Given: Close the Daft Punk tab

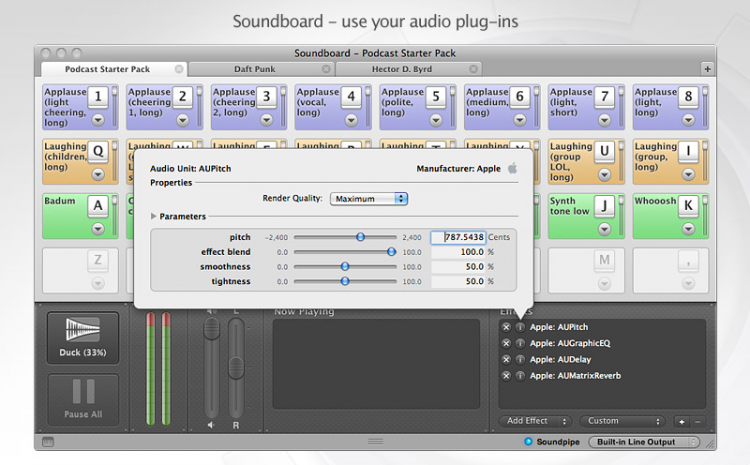Looking at the screenshot, I should pyautogui.click(x=326, y=69).
